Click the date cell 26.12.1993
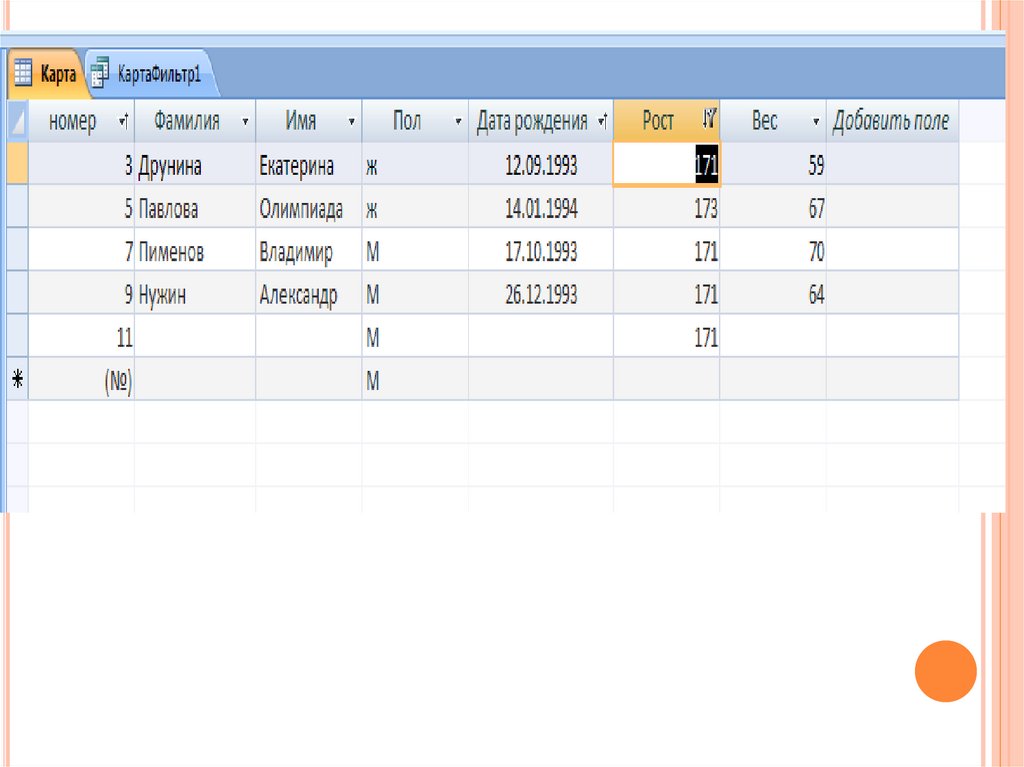The image size is (1024, 767). [541, 295]
